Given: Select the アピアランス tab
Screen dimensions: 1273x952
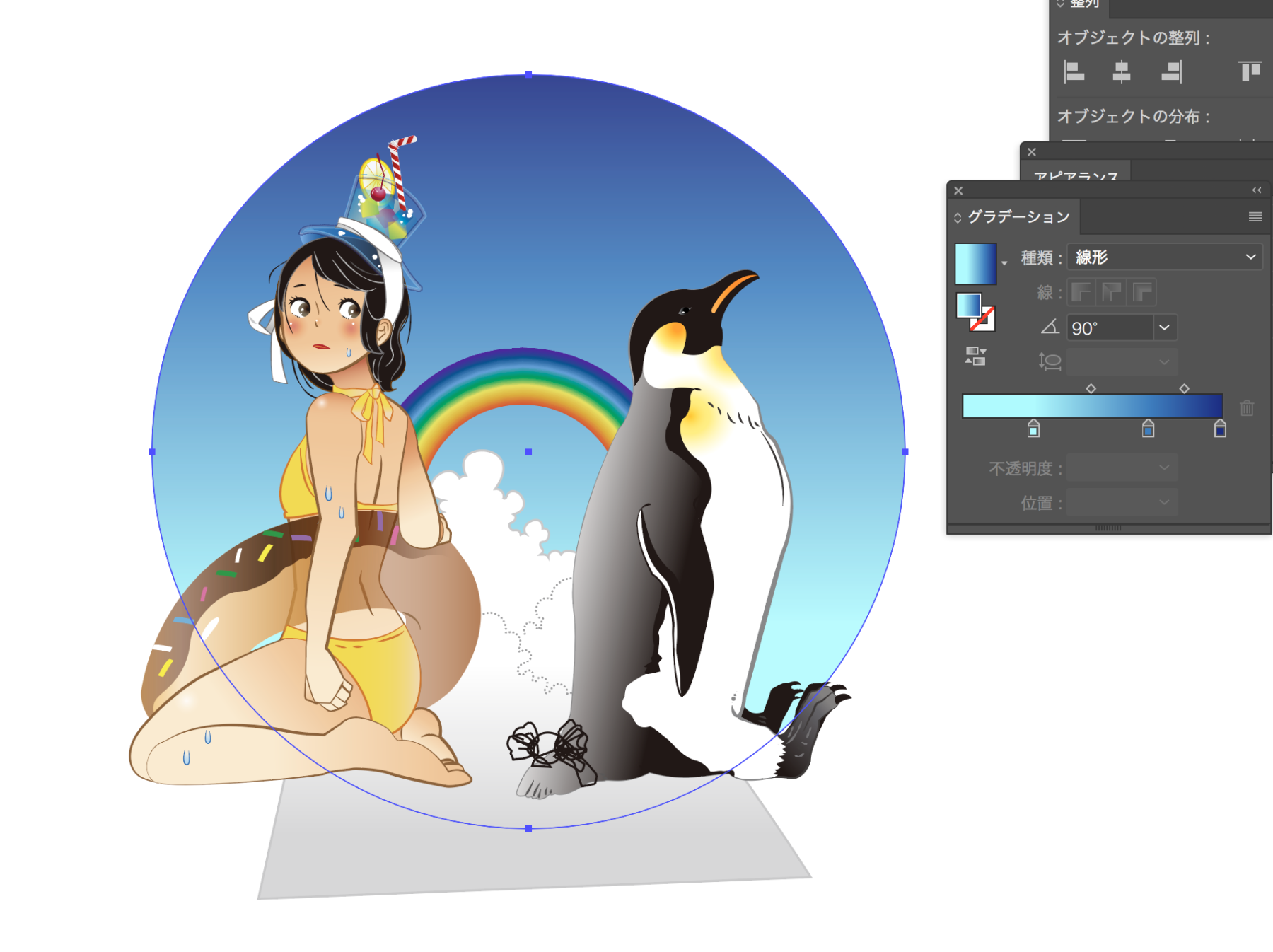Looking at the screenshot, I should click(1076, 176).
